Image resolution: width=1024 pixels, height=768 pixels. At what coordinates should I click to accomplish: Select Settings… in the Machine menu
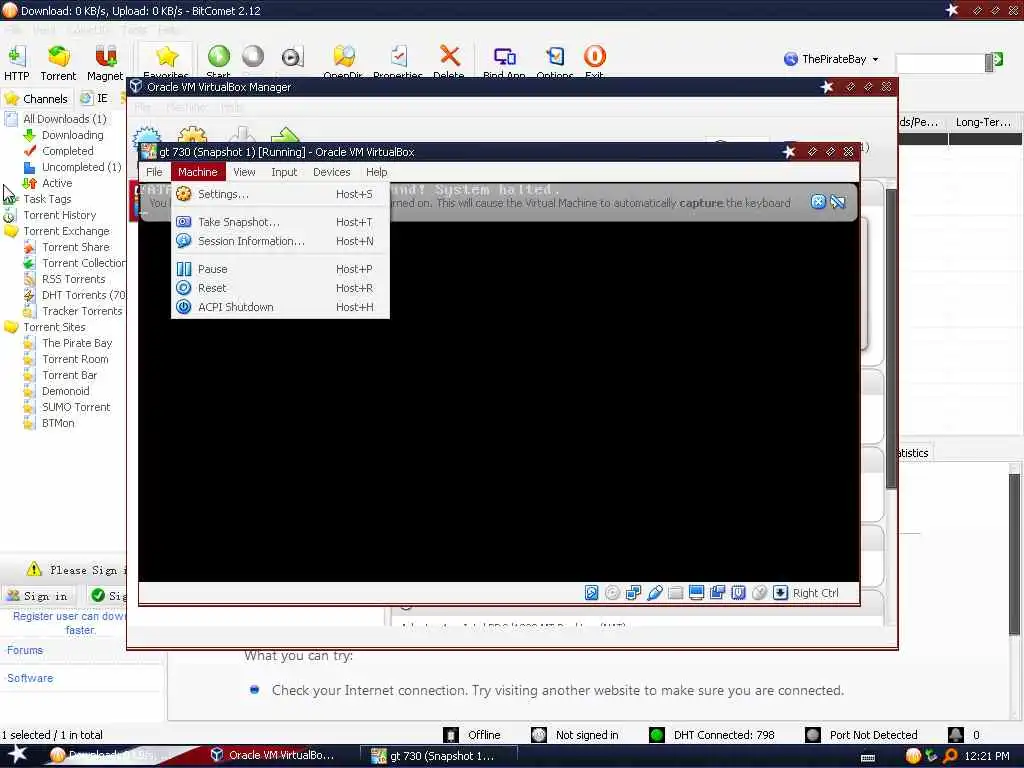[280, 194]
